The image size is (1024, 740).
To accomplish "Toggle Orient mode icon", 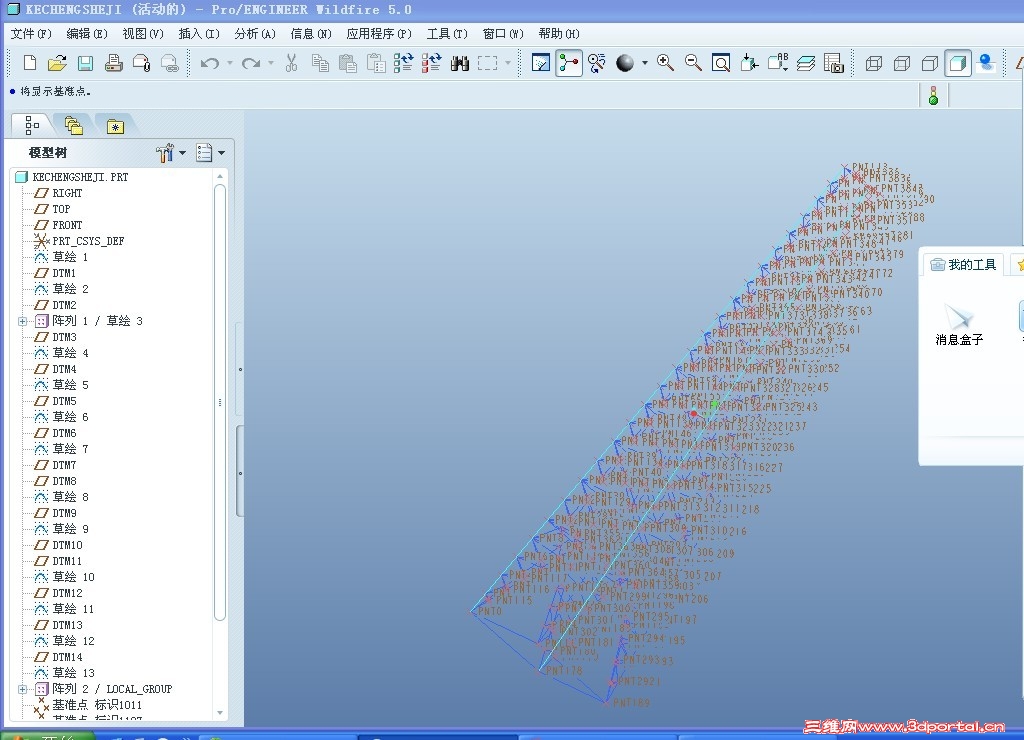I will (x=597, y=63).
